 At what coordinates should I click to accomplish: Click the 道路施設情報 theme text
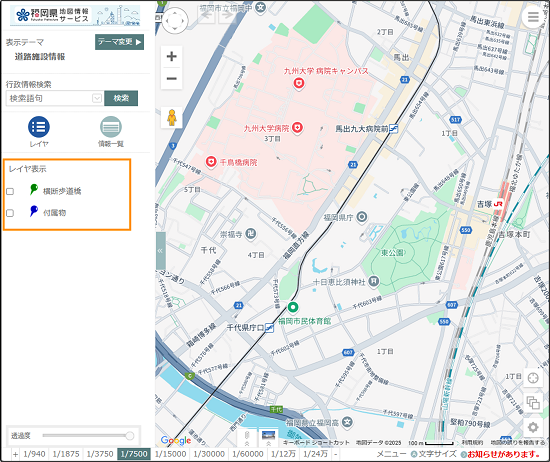[x=40, y=57]
